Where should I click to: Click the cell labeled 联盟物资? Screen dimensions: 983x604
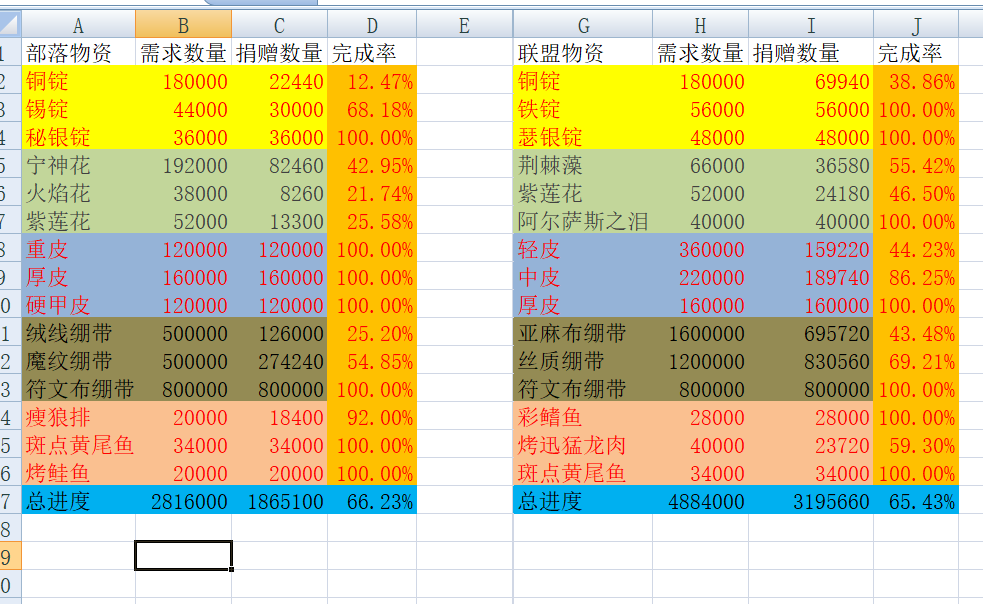[583, 53]
